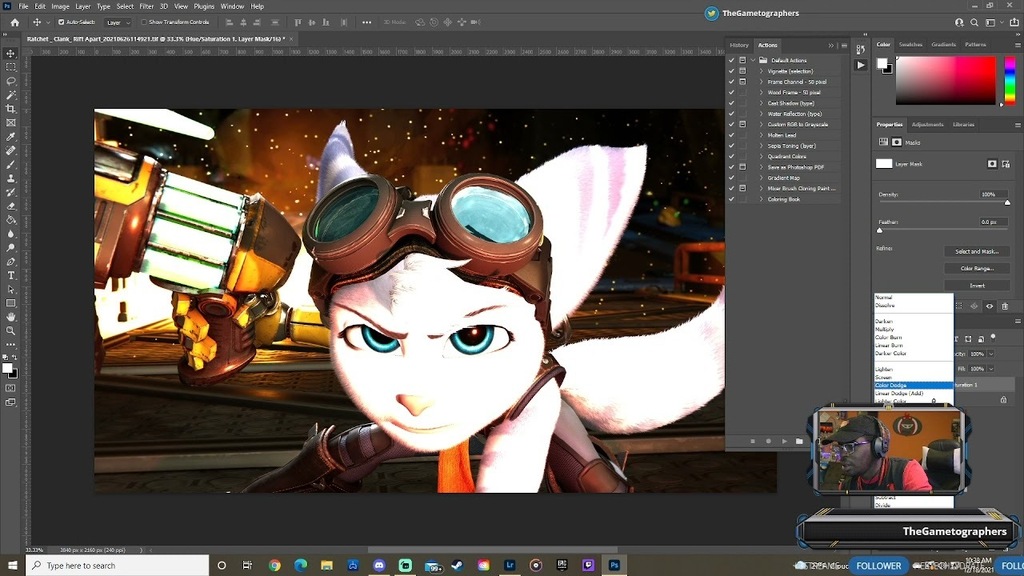Open the Filter menu
1024x576 pixels.
[x=146, y=7]
